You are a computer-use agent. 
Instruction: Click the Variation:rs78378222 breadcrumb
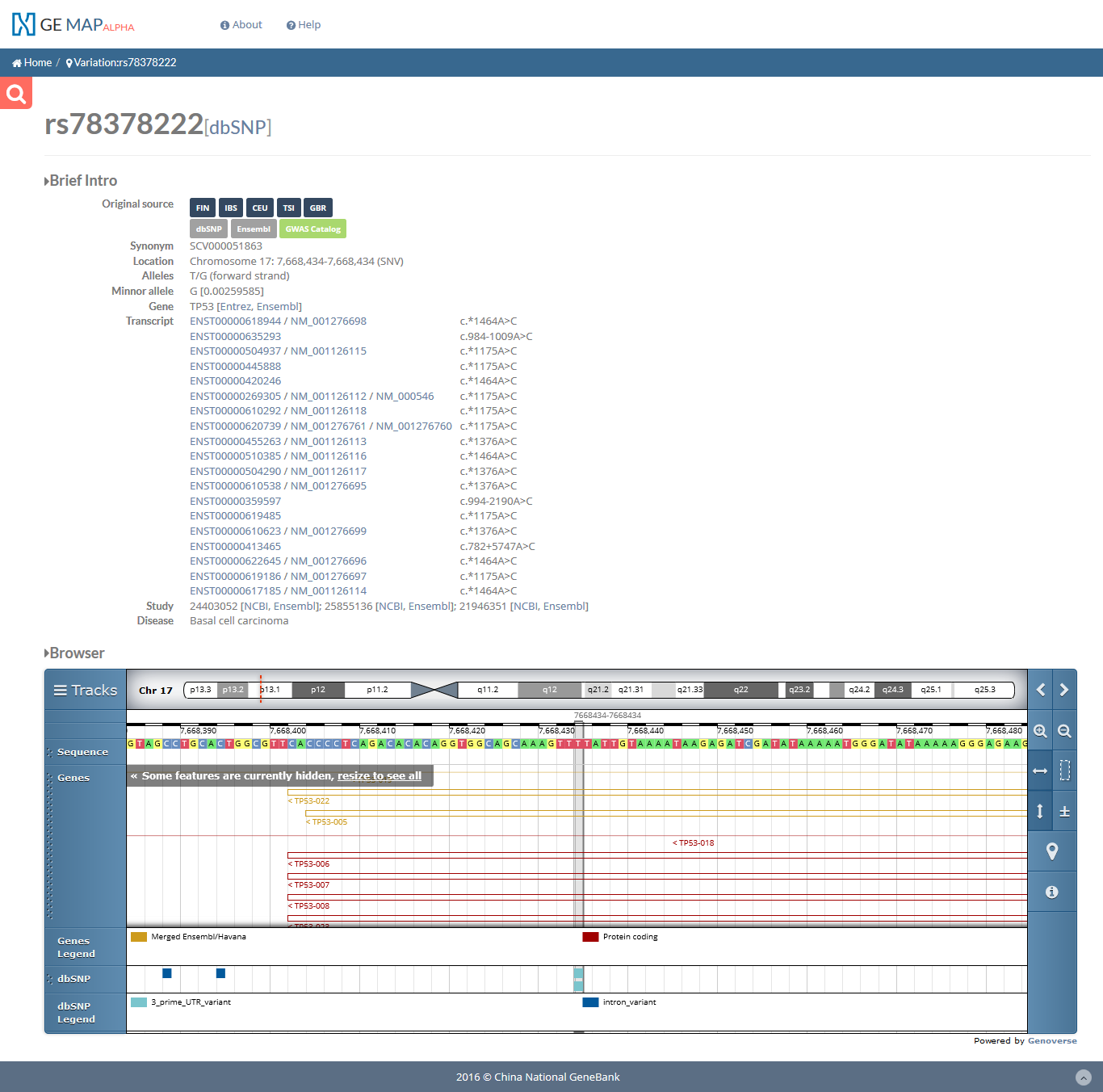coord(121,63)
